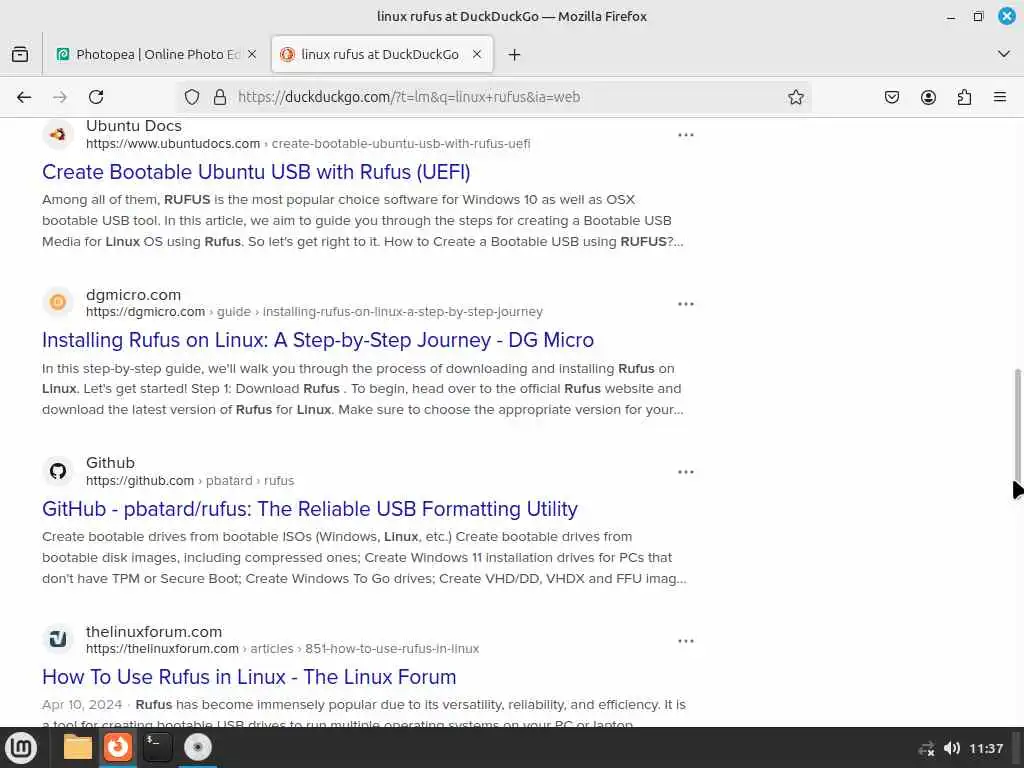1024x768 pixels.
Task: Launch terminal from the taskbar
Action: pos(157,747)
